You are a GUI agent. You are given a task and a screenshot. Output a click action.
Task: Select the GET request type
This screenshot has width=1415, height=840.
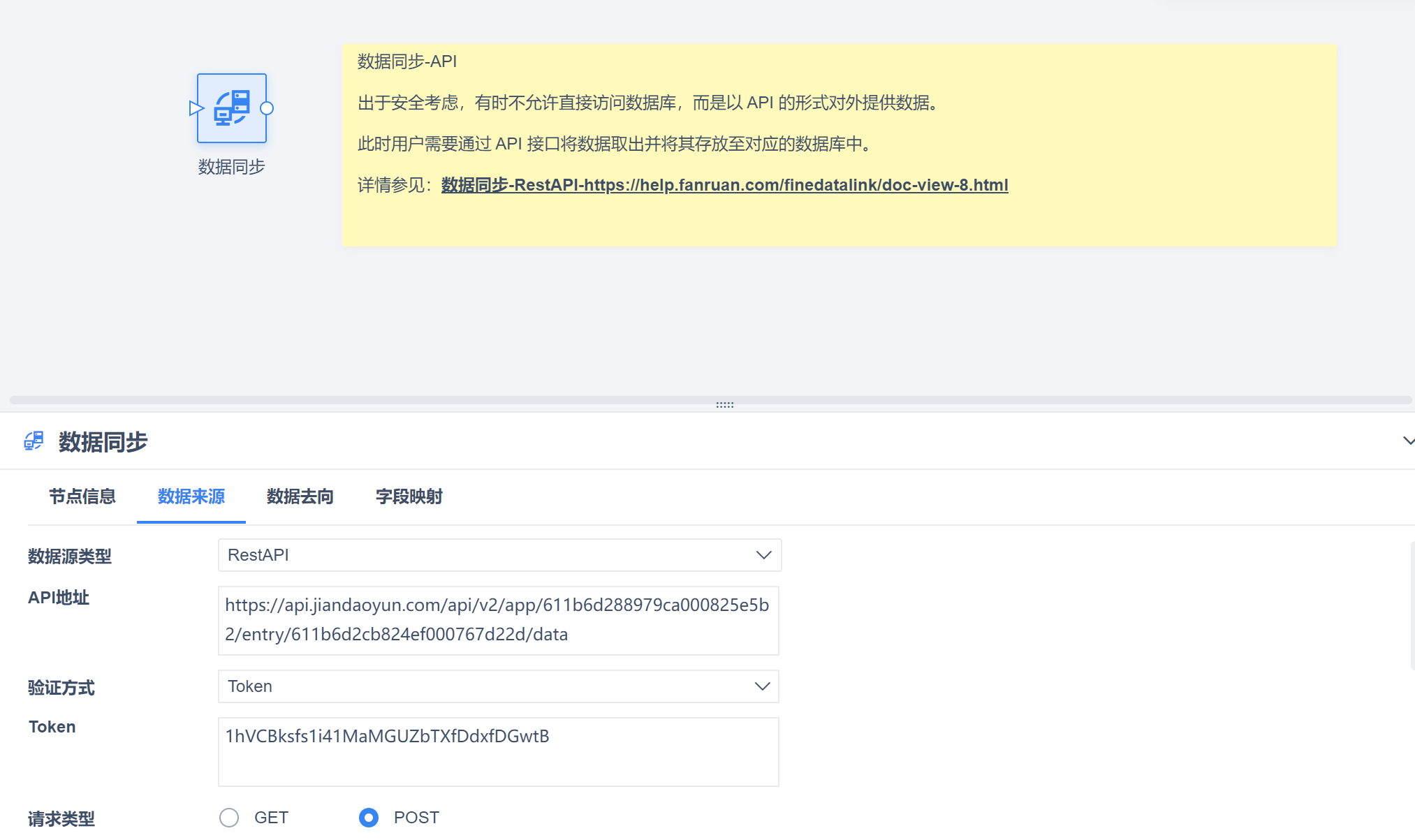[229, 817]
